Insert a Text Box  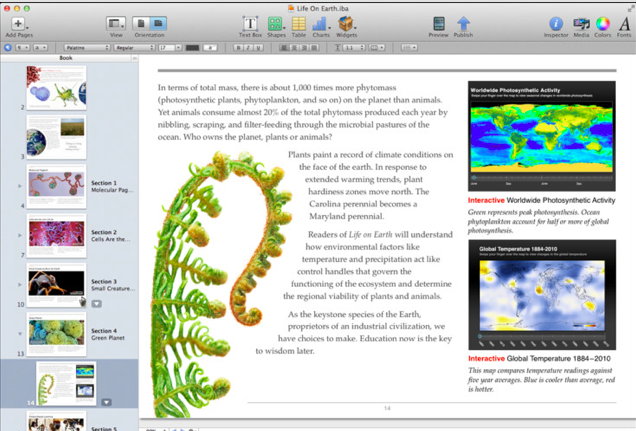249,23
